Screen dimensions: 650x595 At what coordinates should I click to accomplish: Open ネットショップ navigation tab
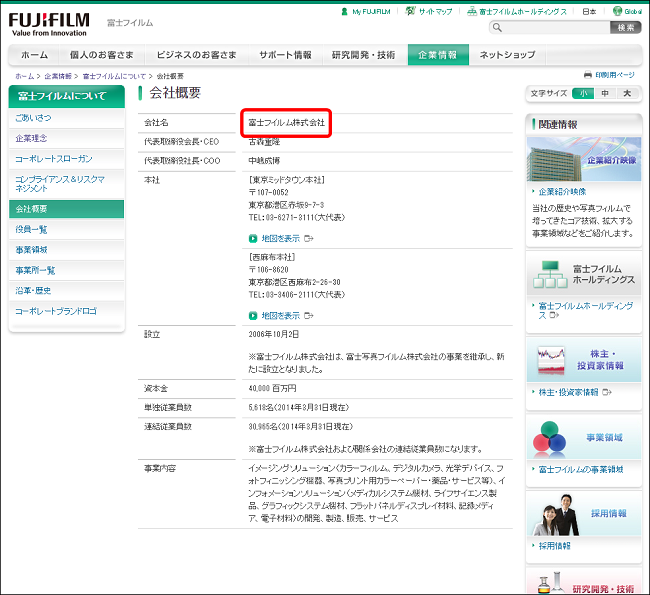507,55
